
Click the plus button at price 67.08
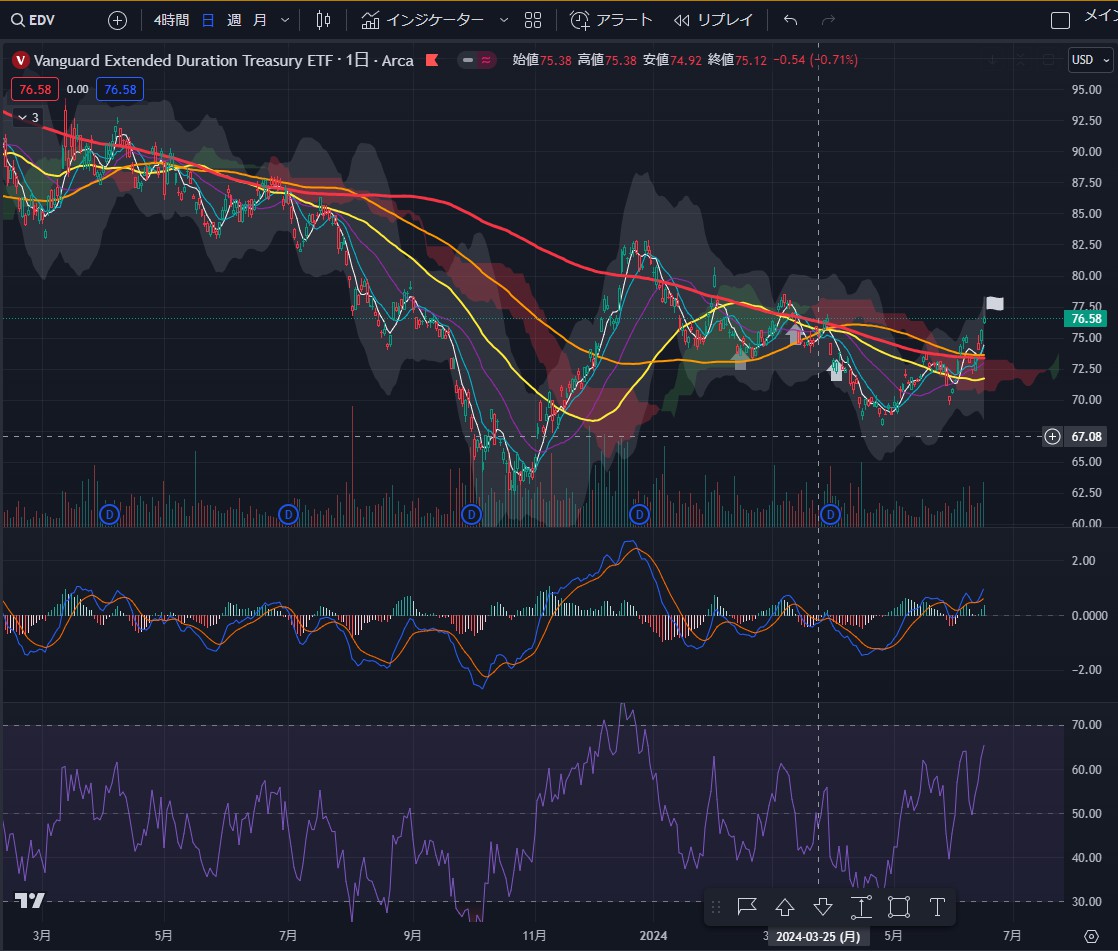[1052, 436]
